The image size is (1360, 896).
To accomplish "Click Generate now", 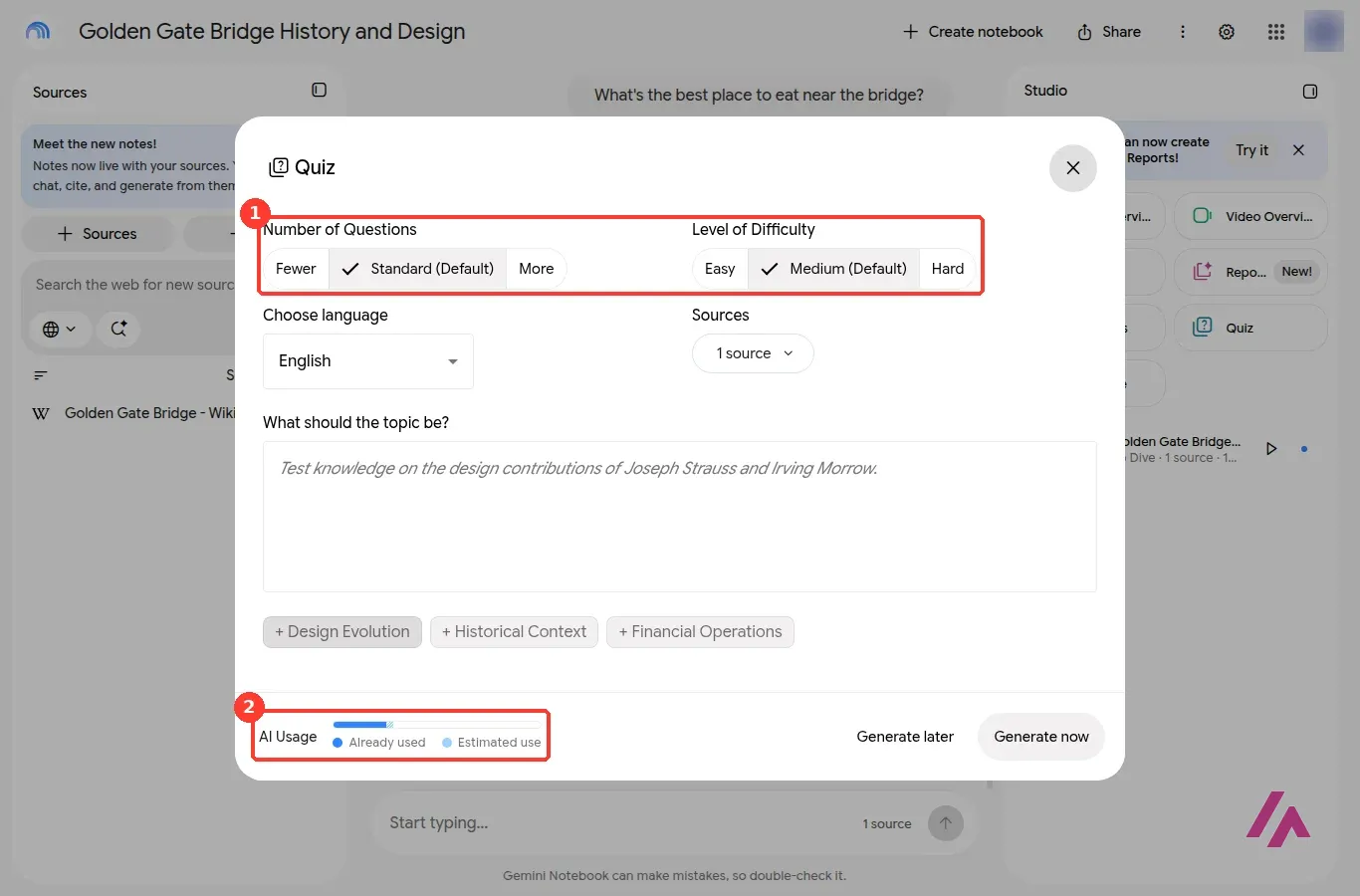I will pyautogui.click(x=1041, y=737).
